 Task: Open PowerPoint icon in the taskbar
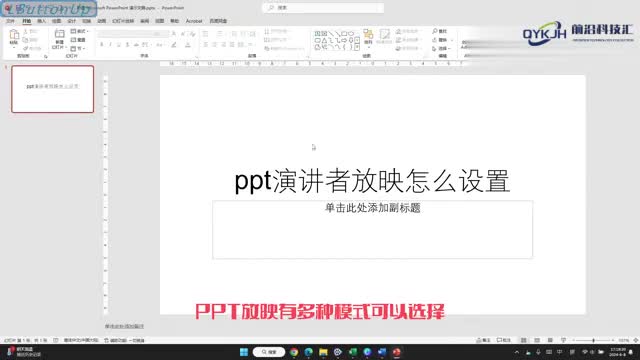click(396, 352)
